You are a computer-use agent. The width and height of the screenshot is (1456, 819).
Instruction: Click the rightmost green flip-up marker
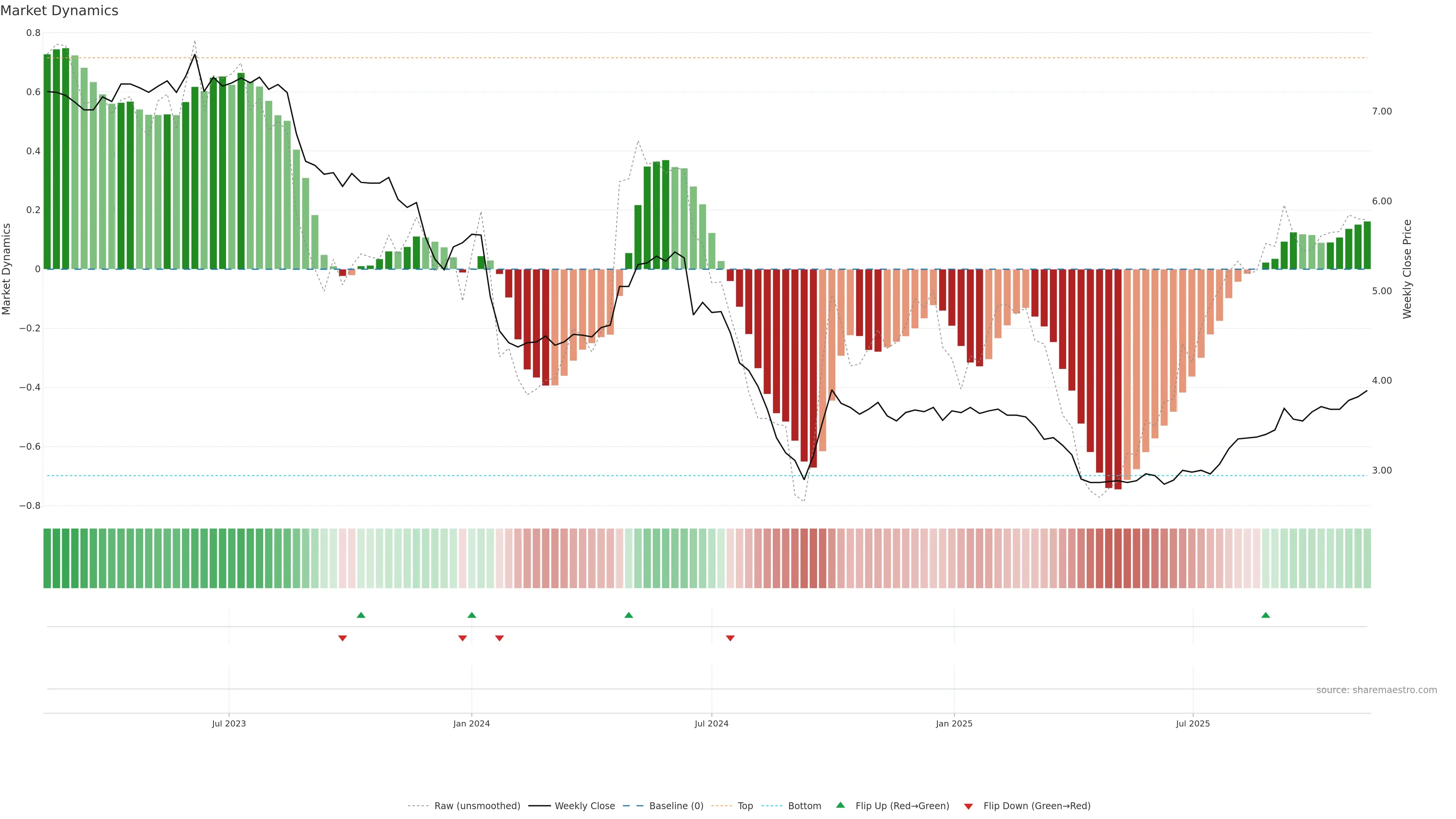[1266, 615]
